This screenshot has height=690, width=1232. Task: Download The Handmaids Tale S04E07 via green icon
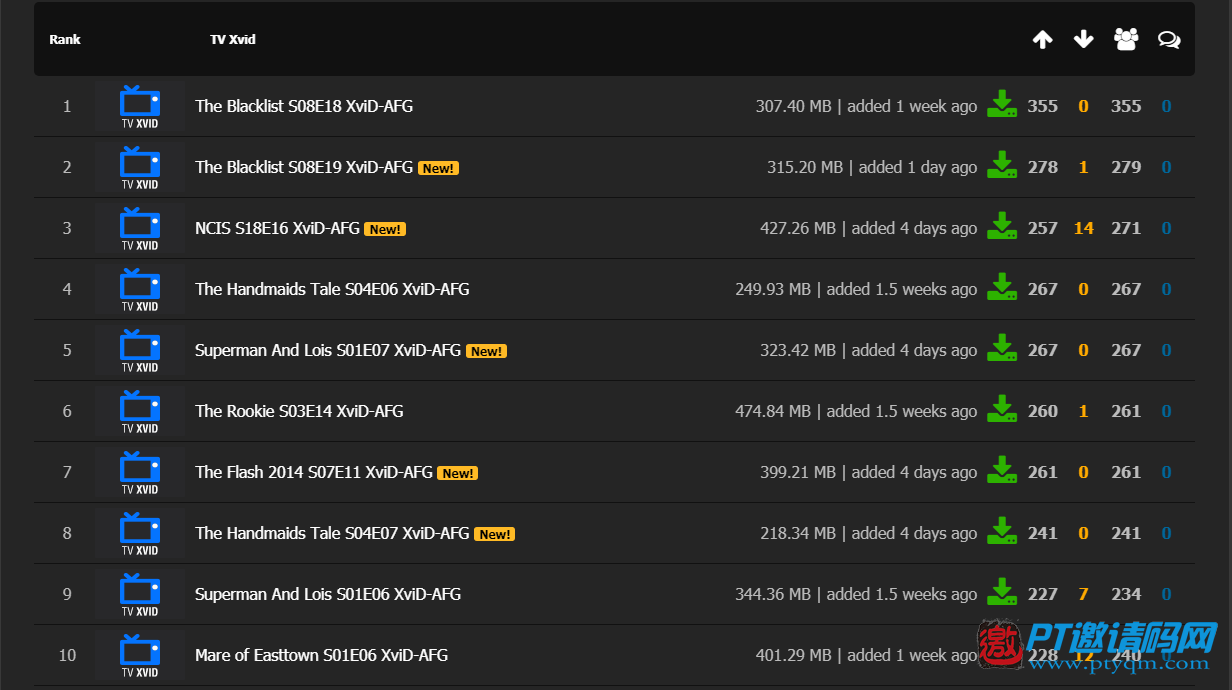point(1002,532)
